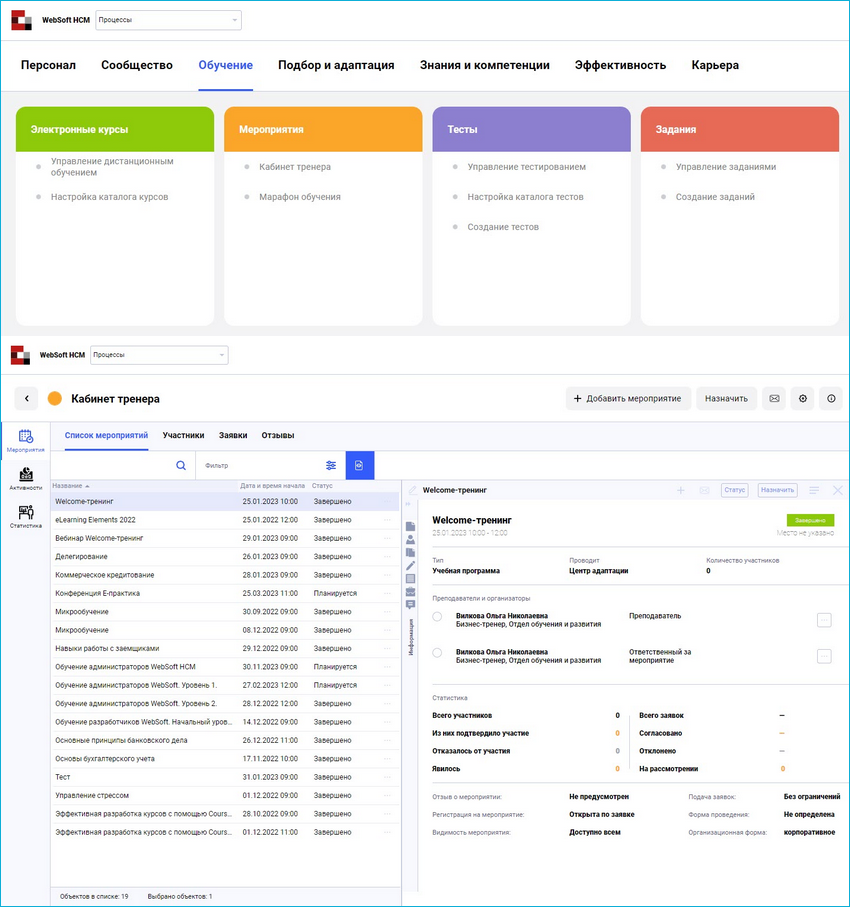This screenshot has height=907, width=850.
Task: Click the envelope icon in the top toolbar
Action: point(773,398)
